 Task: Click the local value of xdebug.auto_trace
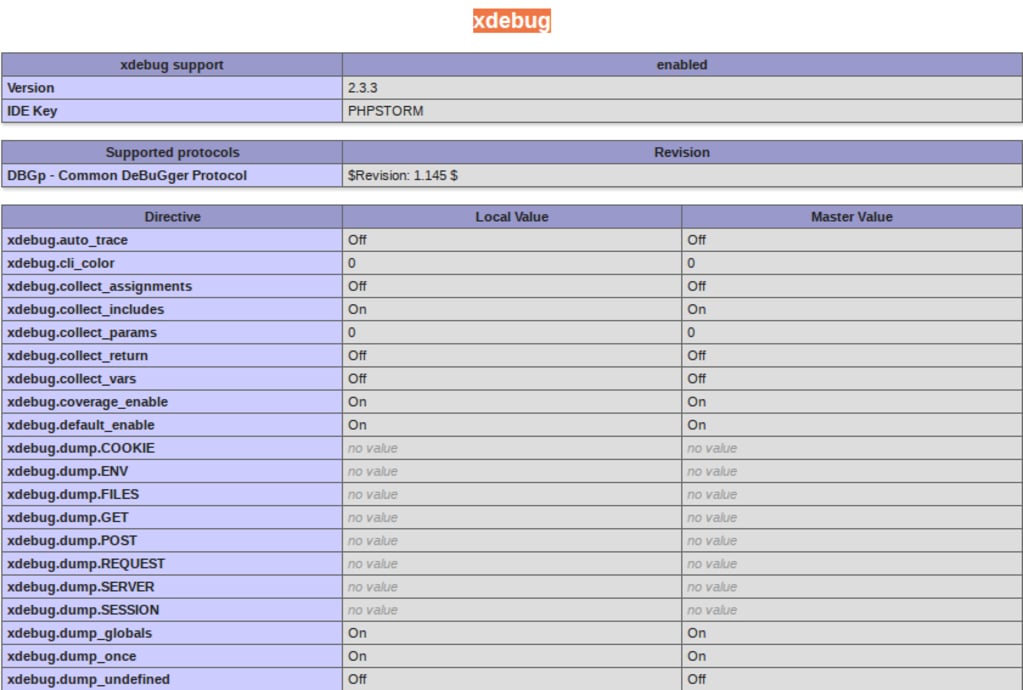pyautogui.click(x=357, y=240)
